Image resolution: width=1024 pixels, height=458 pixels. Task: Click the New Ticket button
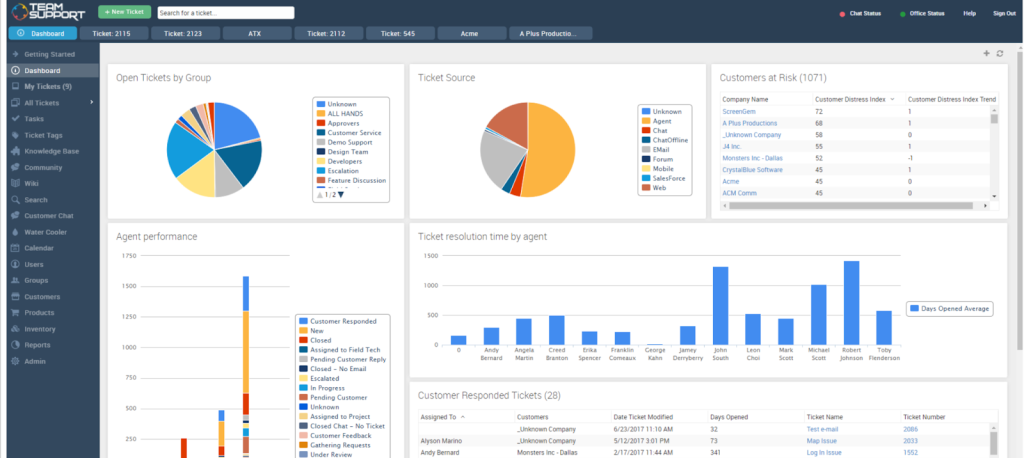(x=124, y=13)
